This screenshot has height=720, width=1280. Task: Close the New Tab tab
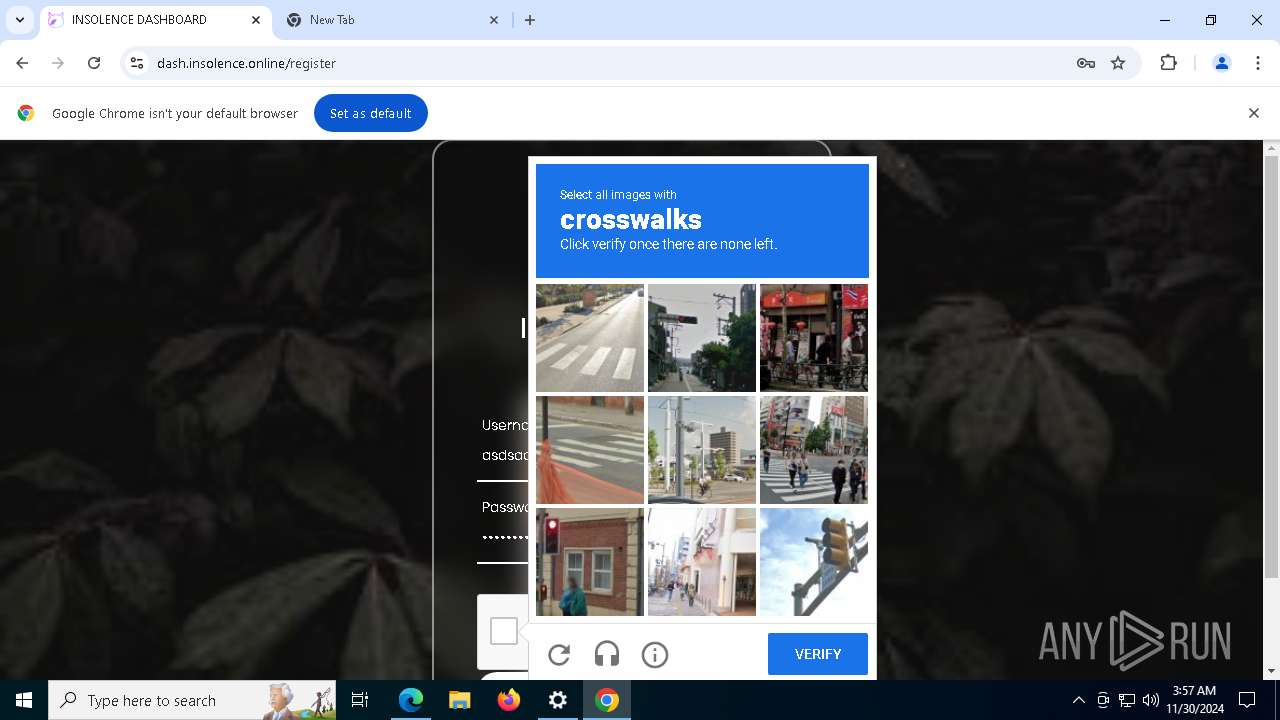pos(494,20)
